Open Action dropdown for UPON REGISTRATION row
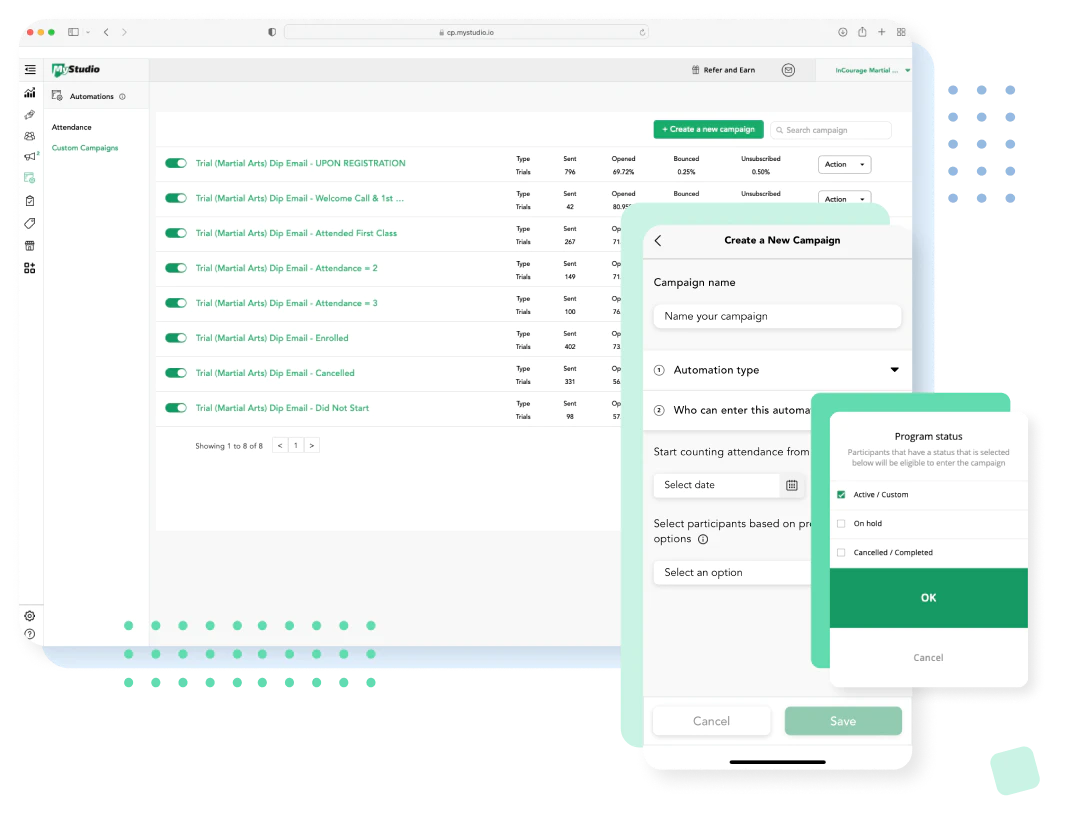 click(844, 165)
